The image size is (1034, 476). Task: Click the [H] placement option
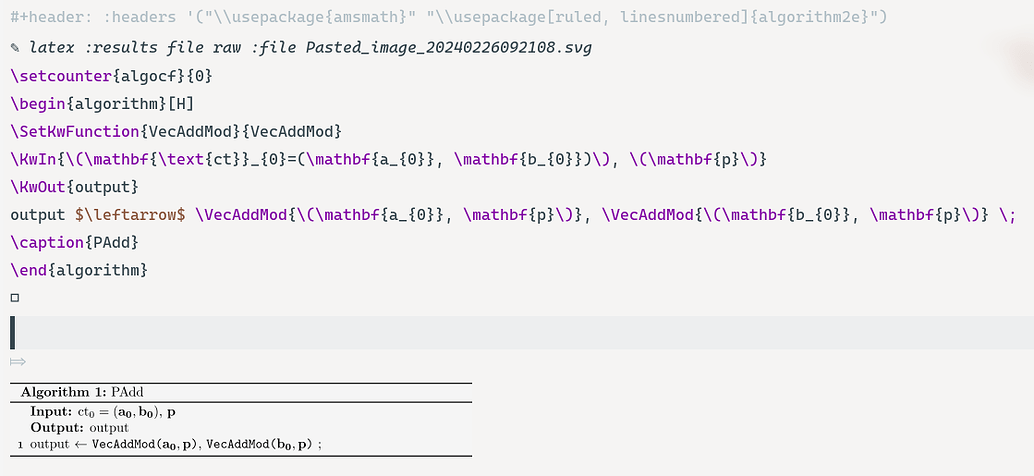[183, 104]
